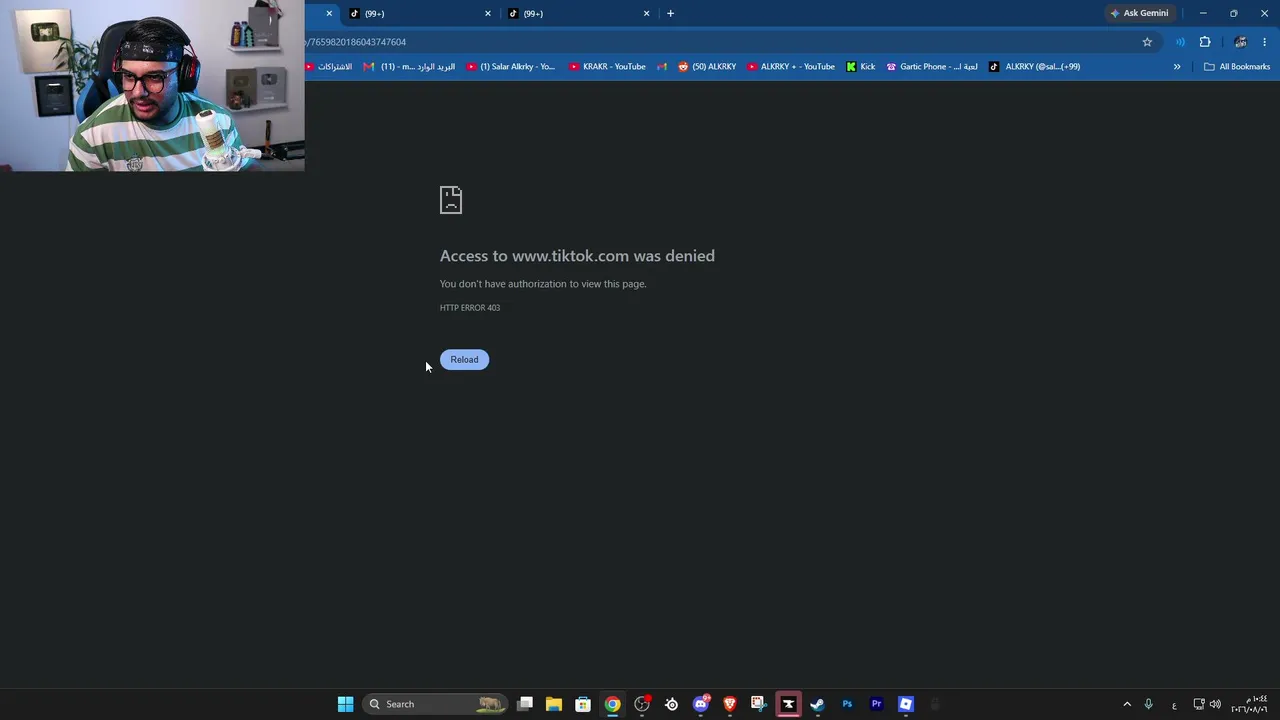Open the taskbar clock and date
This screenshot has width=1280, height=720.
(x=1250, y=704)
